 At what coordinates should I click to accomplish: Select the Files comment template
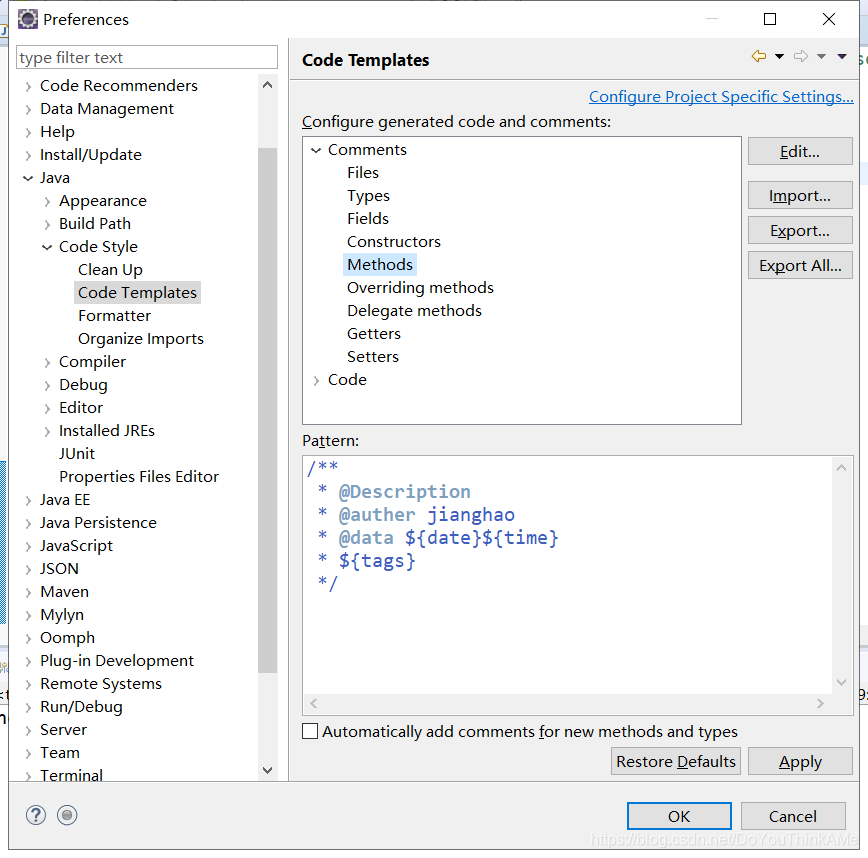pyautogui.click(x=363, y=173)
